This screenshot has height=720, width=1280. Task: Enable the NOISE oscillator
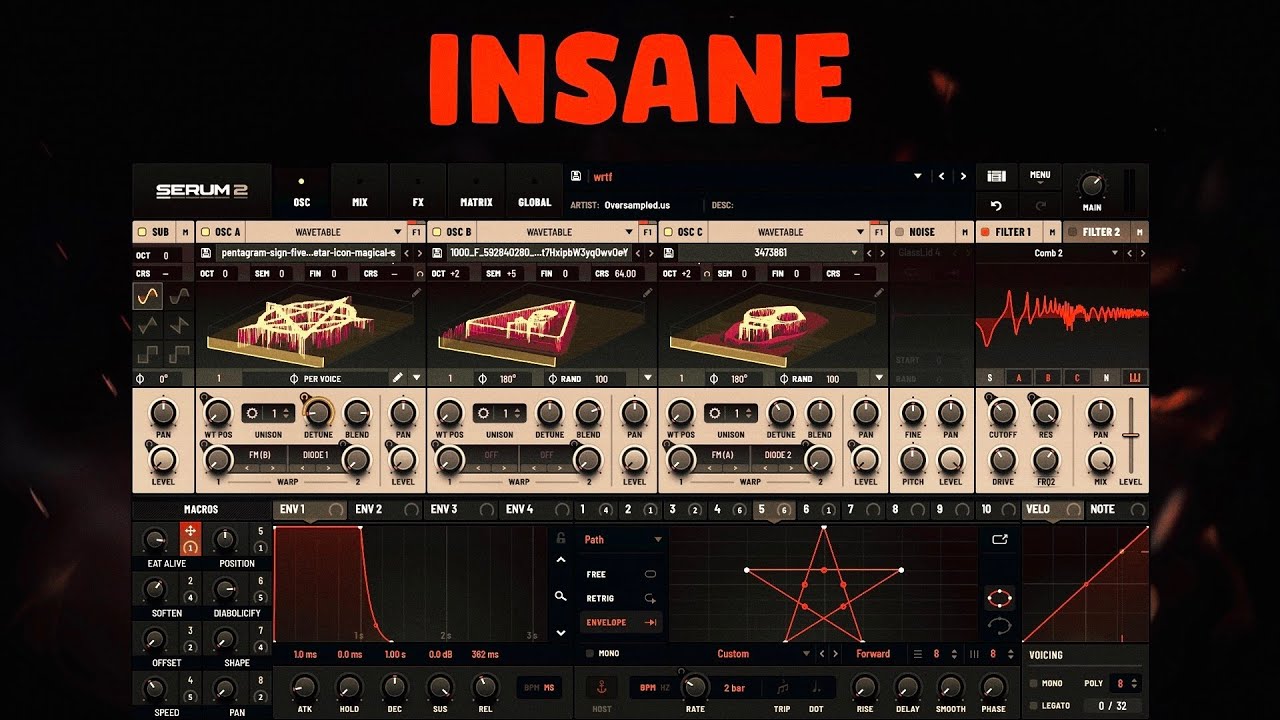899,232
